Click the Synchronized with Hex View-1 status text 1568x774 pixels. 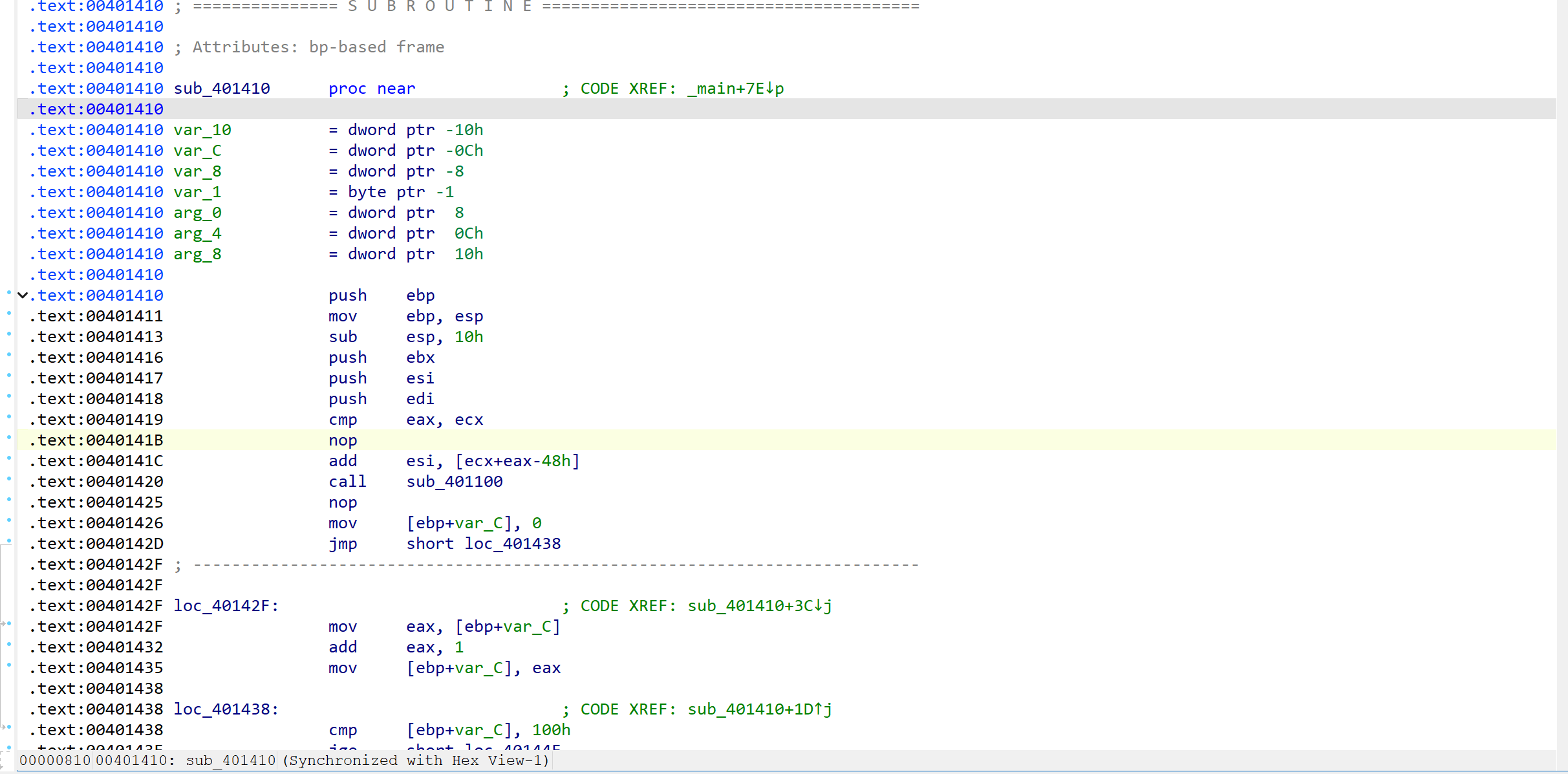(416, 760)
